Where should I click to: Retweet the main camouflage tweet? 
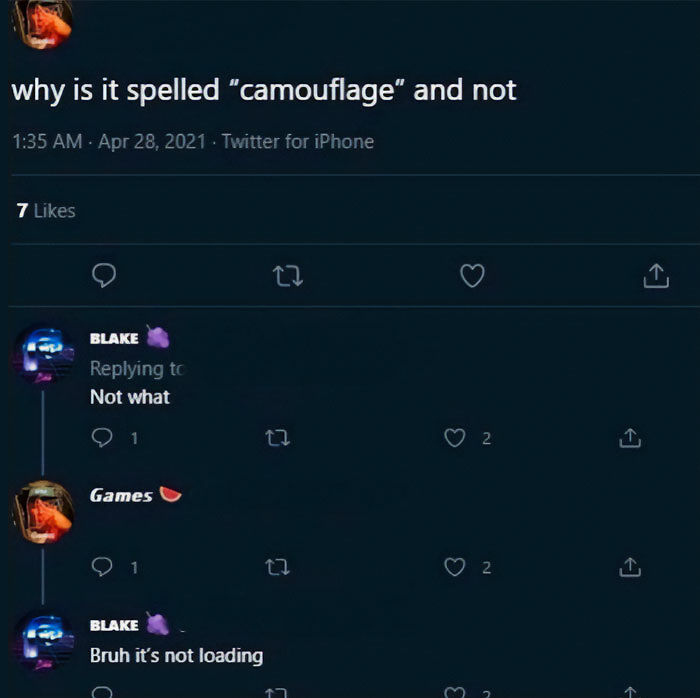pyautogui.click(x=288, y=276)
